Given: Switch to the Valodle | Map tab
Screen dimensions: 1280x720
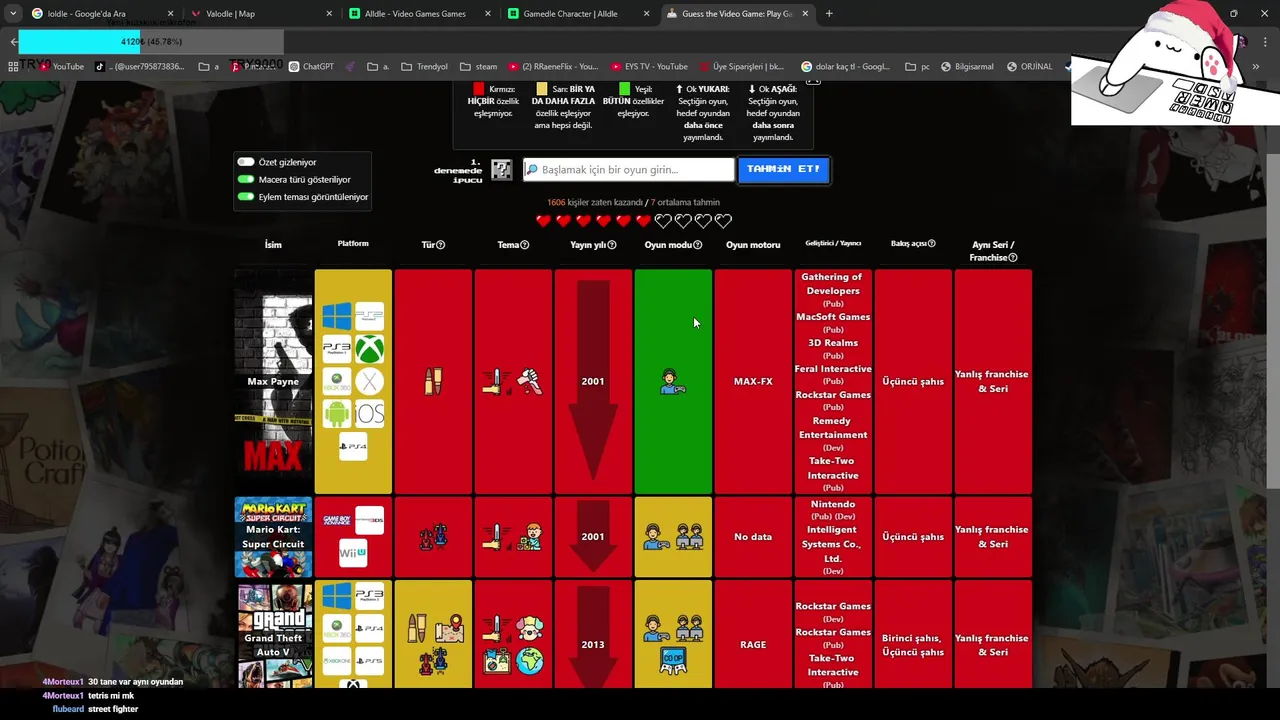Looking at the screenshot, I should click(x=262, y=14).
